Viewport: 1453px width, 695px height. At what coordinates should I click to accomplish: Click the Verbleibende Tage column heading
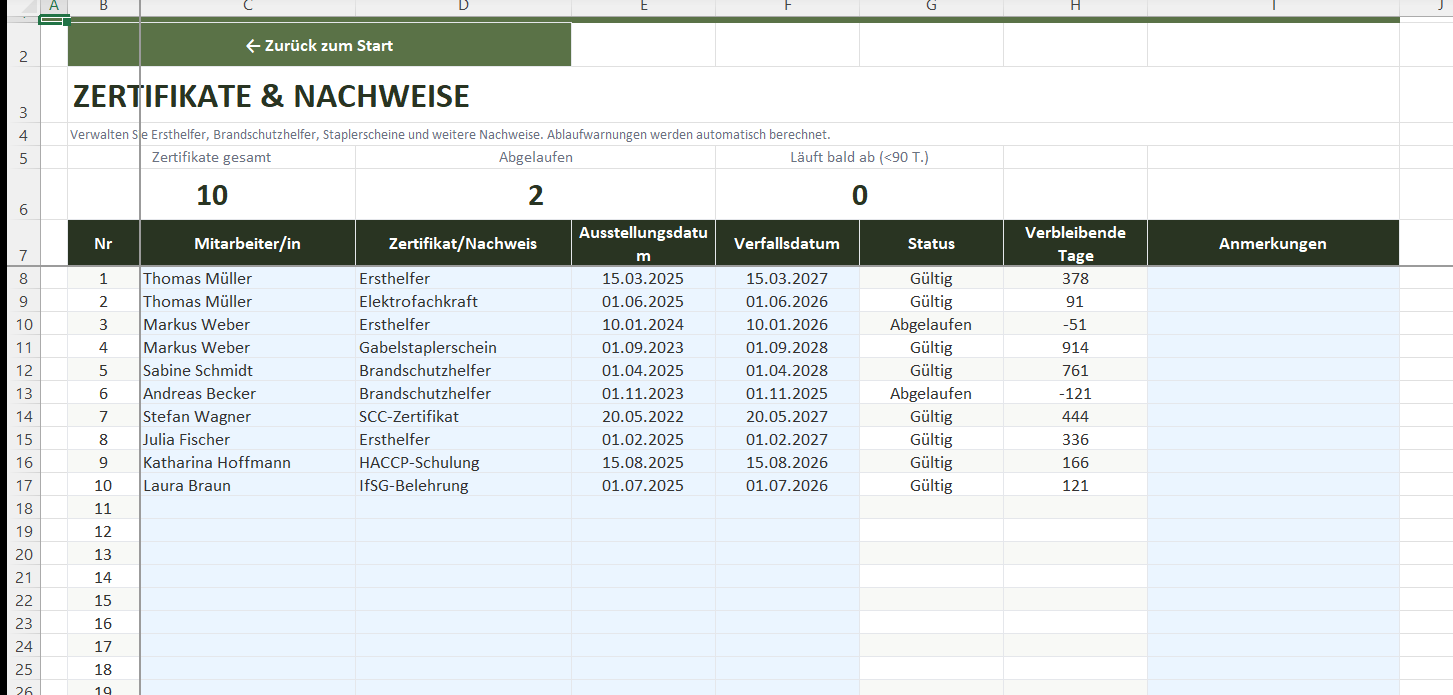(1075, 243)
